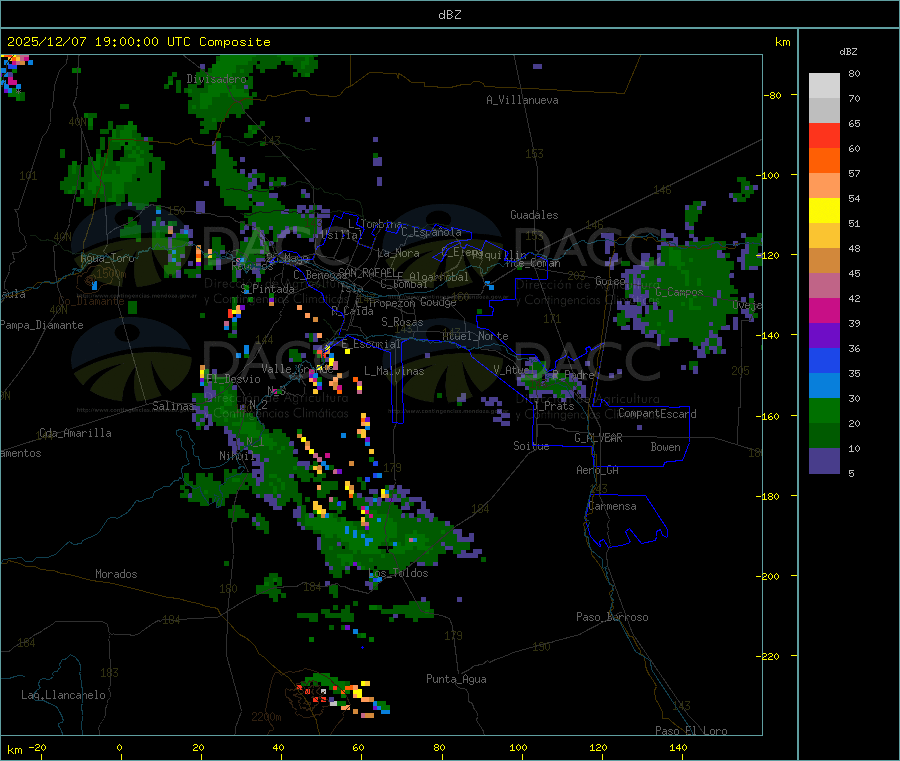Click the Agua_Toro label
This screenshot has width=900, height=761.
[x=107, y=258]
